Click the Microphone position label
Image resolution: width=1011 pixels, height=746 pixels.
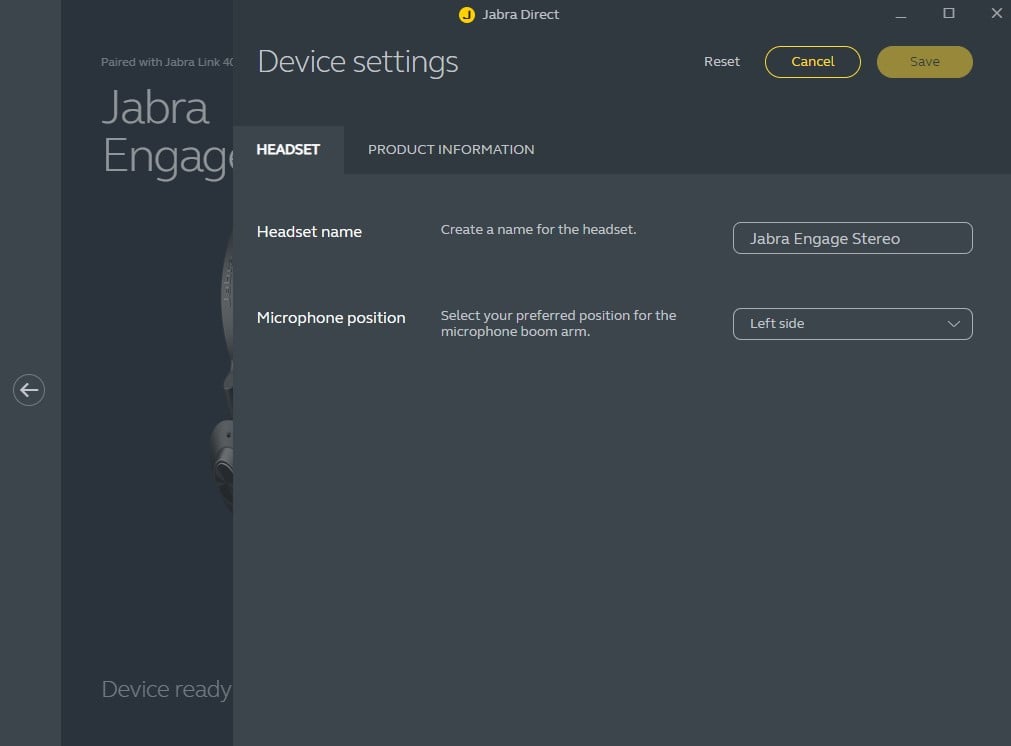[x=331, y=318]
